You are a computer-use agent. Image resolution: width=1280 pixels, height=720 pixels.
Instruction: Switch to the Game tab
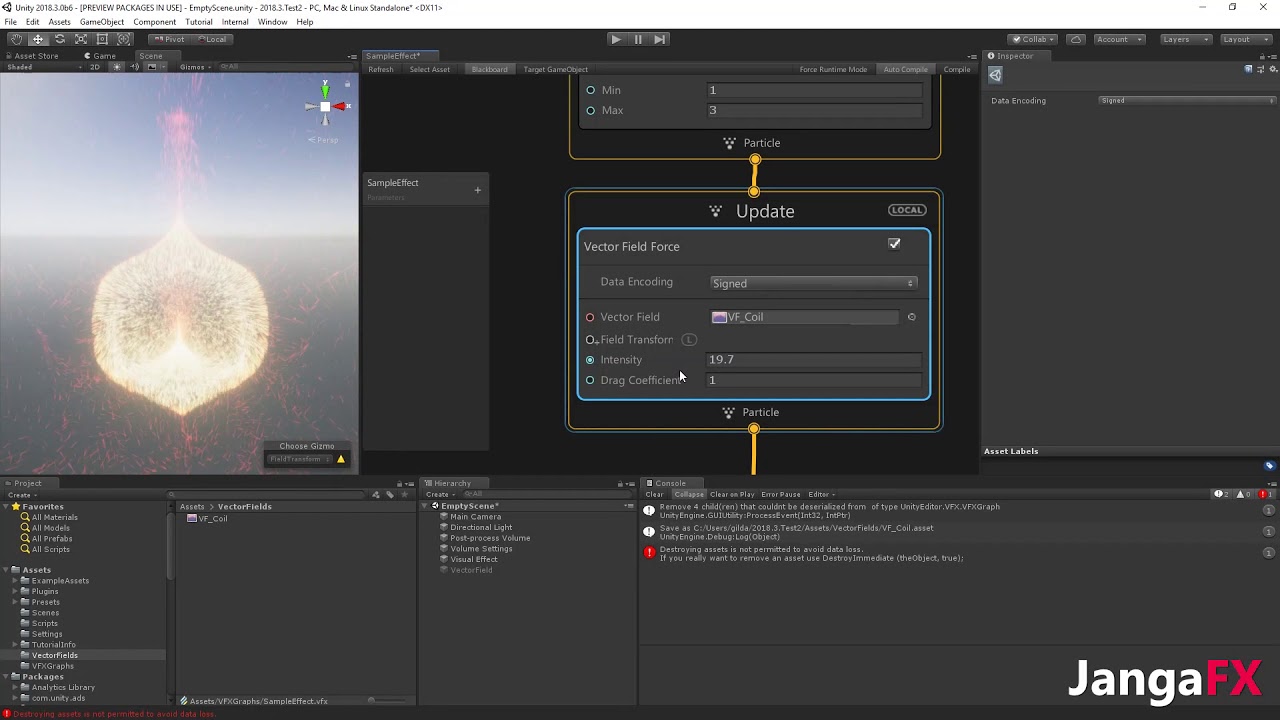(101, 56)
